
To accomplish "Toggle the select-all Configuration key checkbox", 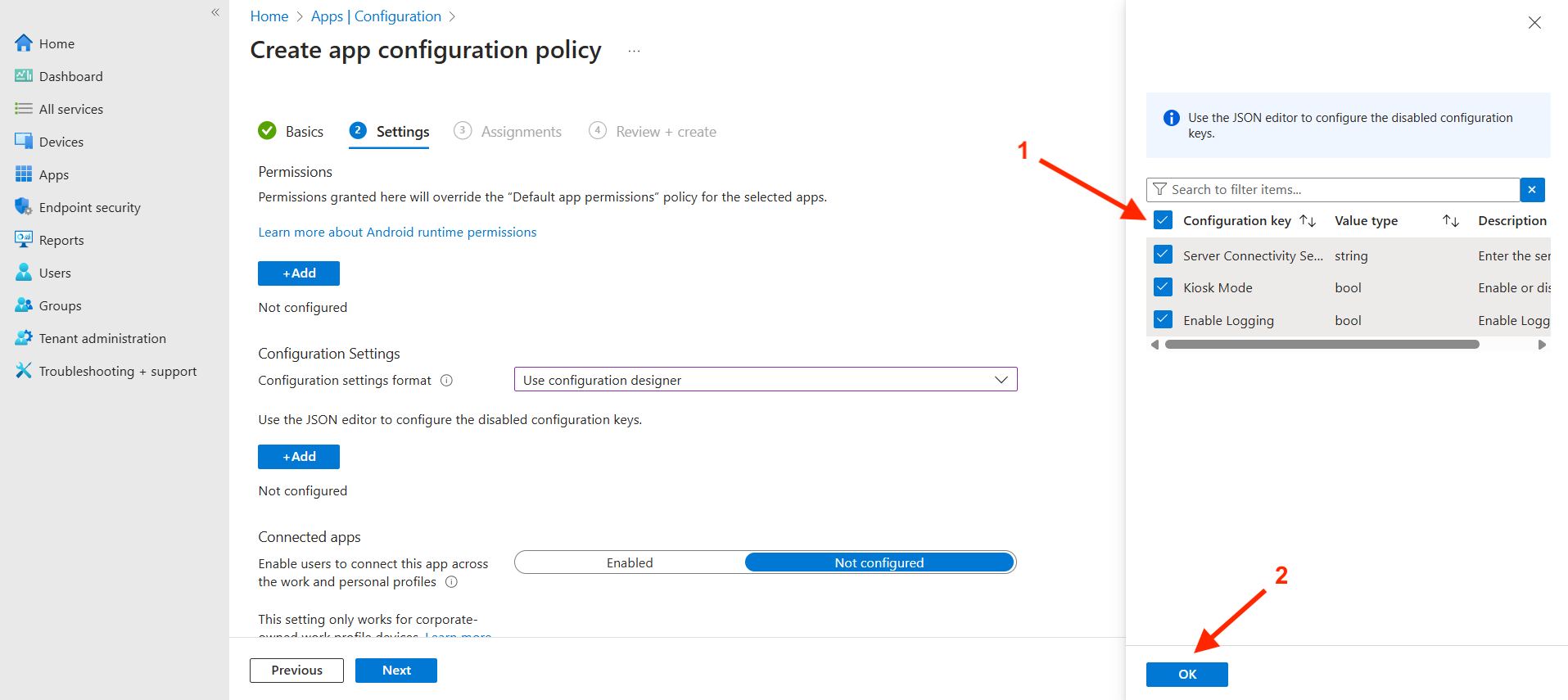I will tap(1163, 220).
